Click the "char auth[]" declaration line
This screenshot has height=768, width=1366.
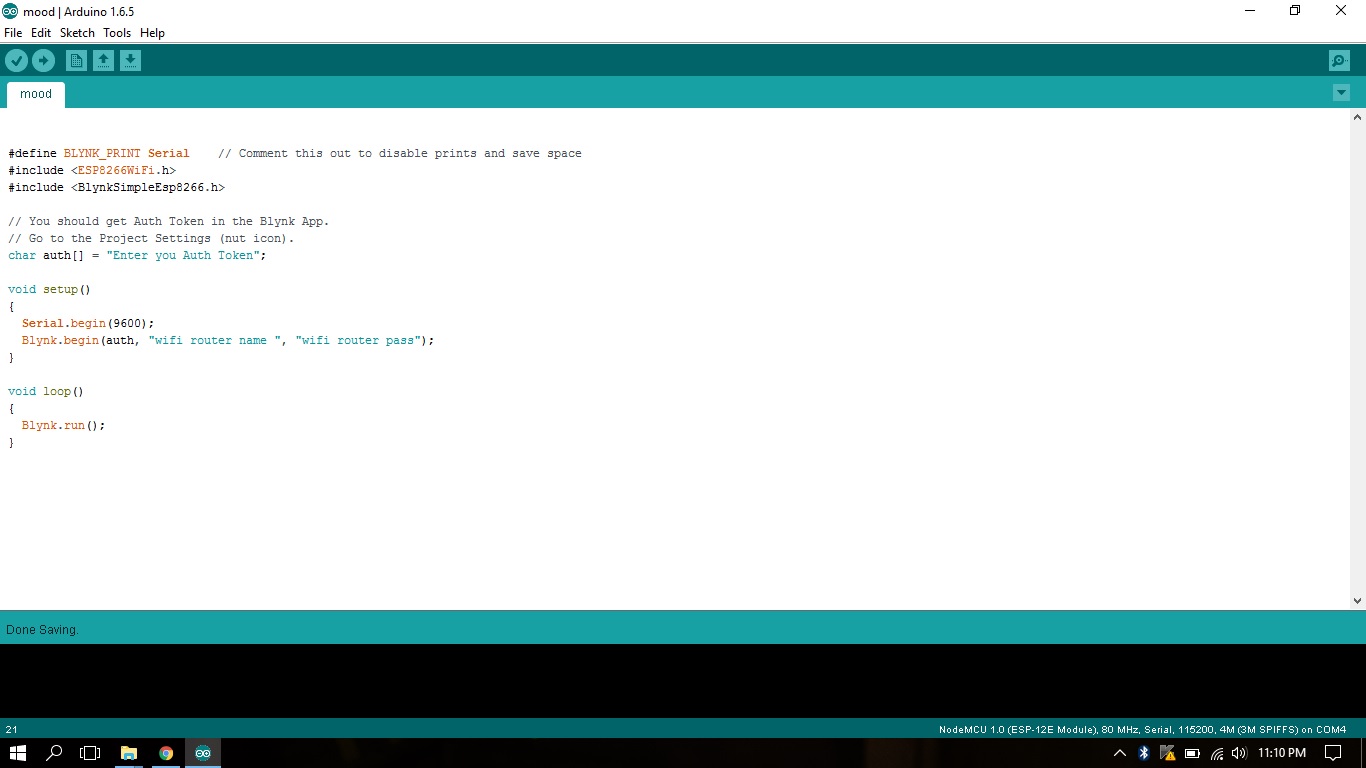coord(138,255)
